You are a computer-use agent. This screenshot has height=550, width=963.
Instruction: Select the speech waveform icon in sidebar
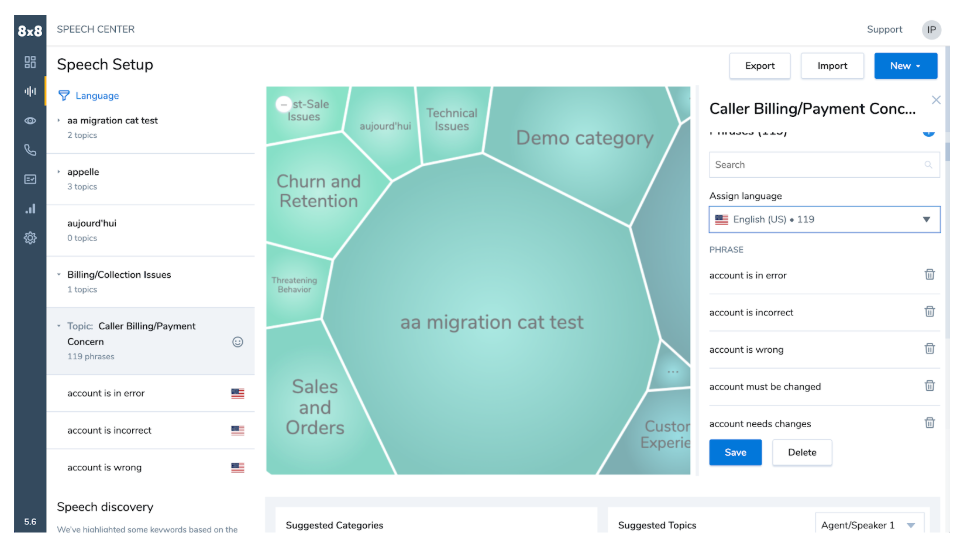tap(30, 91)
